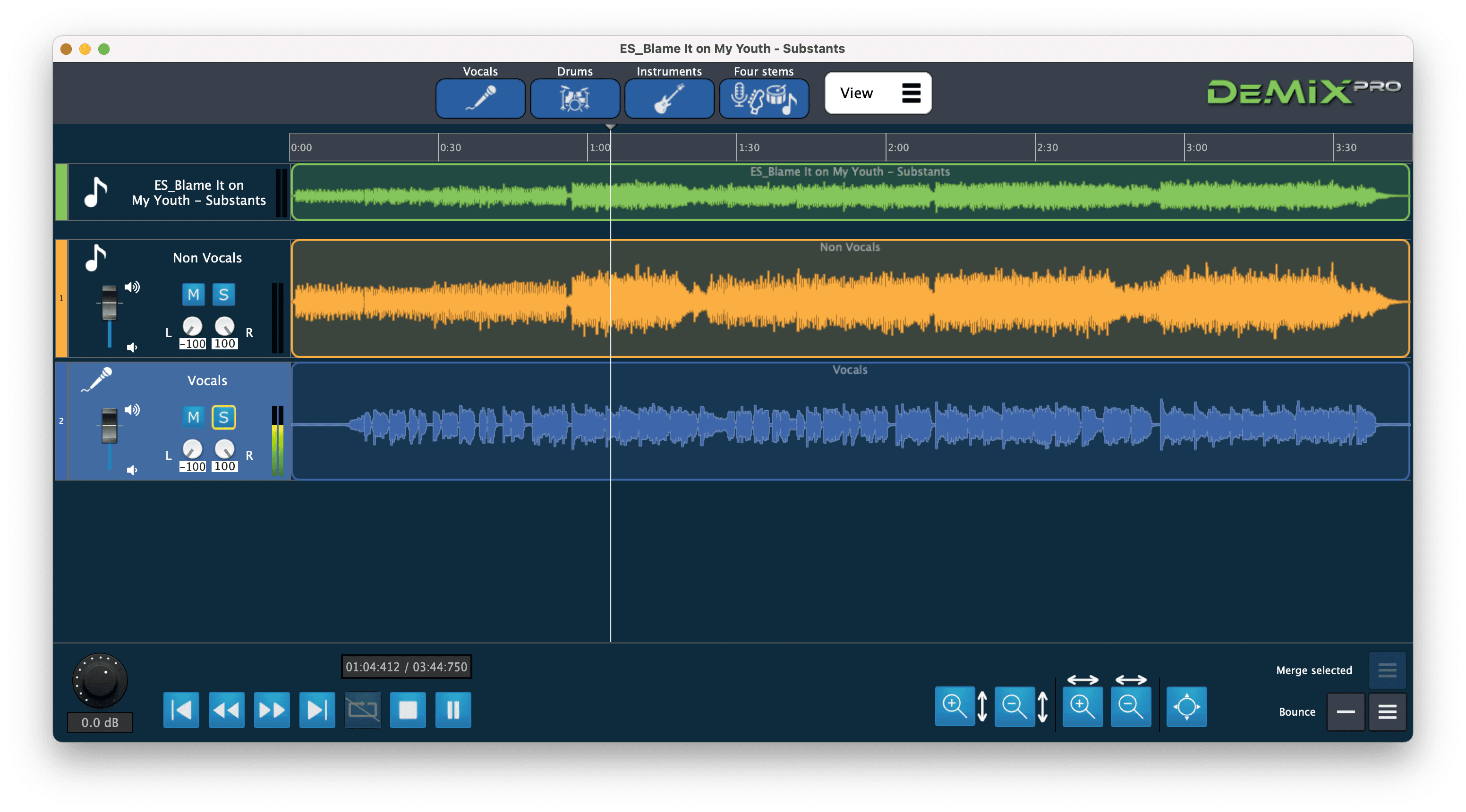Image resolution: width=1466 pixels, height=812 pixels.
Task: Open the Merge selected menu
Action: click(x=1387, y=670)
